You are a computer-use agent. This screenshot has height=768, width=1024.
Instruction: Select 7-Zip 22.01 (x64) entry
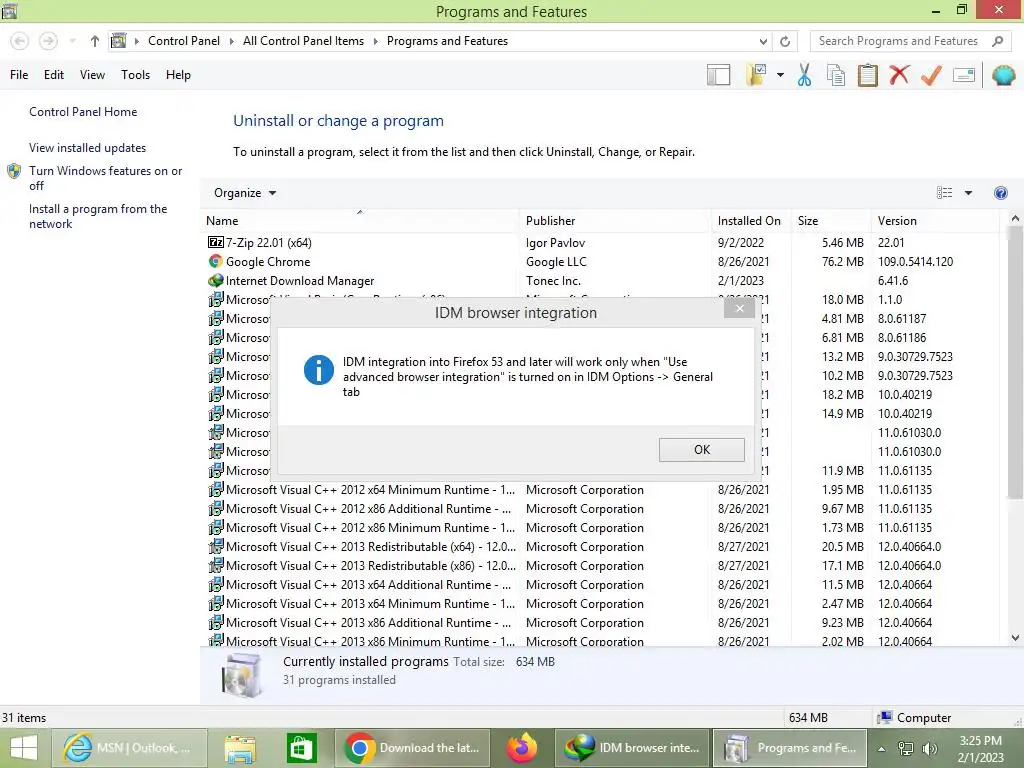point(601,242)
